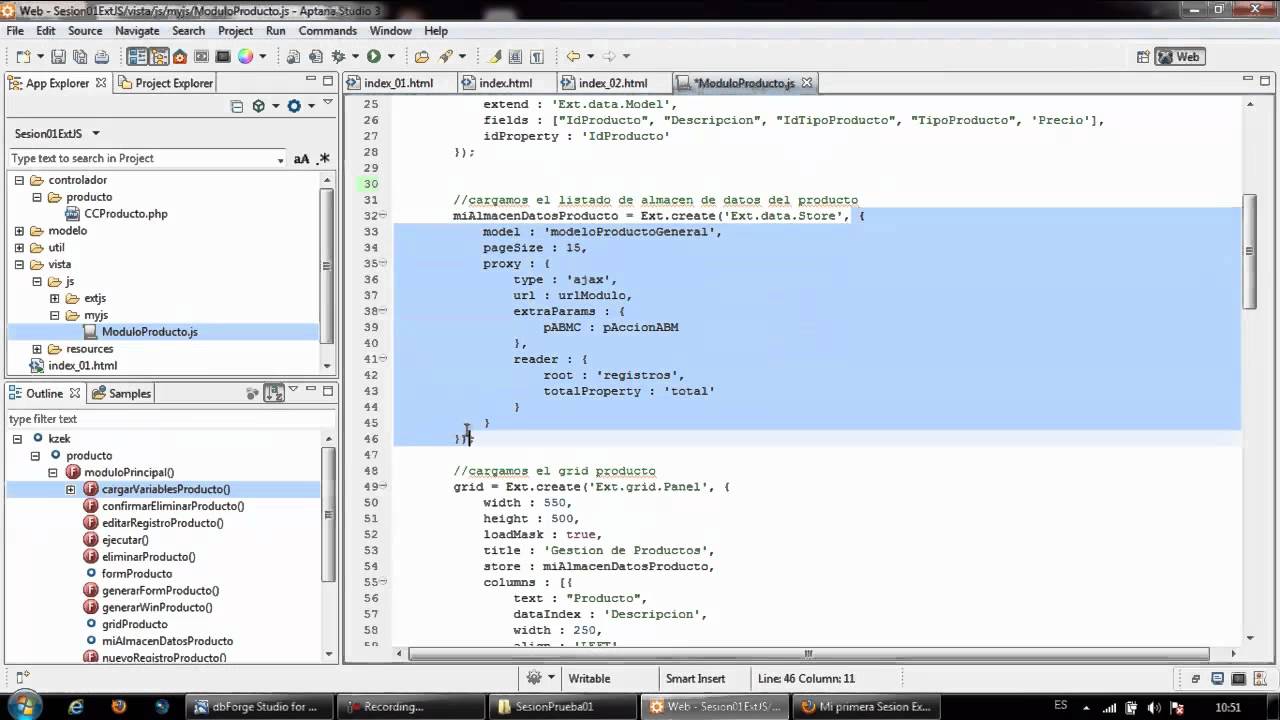1280x720 pixels.
Task: Click the New file toolbar icon
Action: (x=23, y=57)
